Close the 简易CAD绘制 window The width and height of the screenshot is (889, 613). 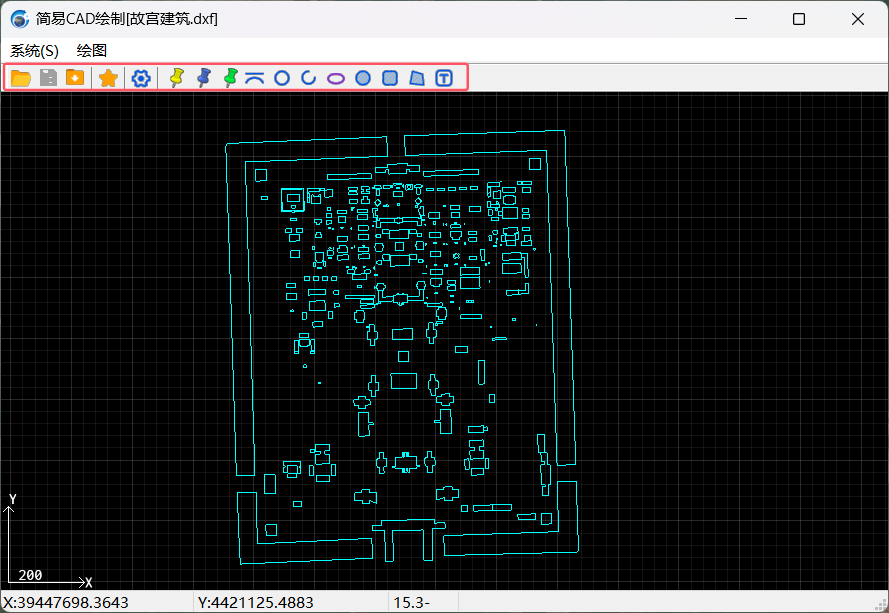click(858, 19)
